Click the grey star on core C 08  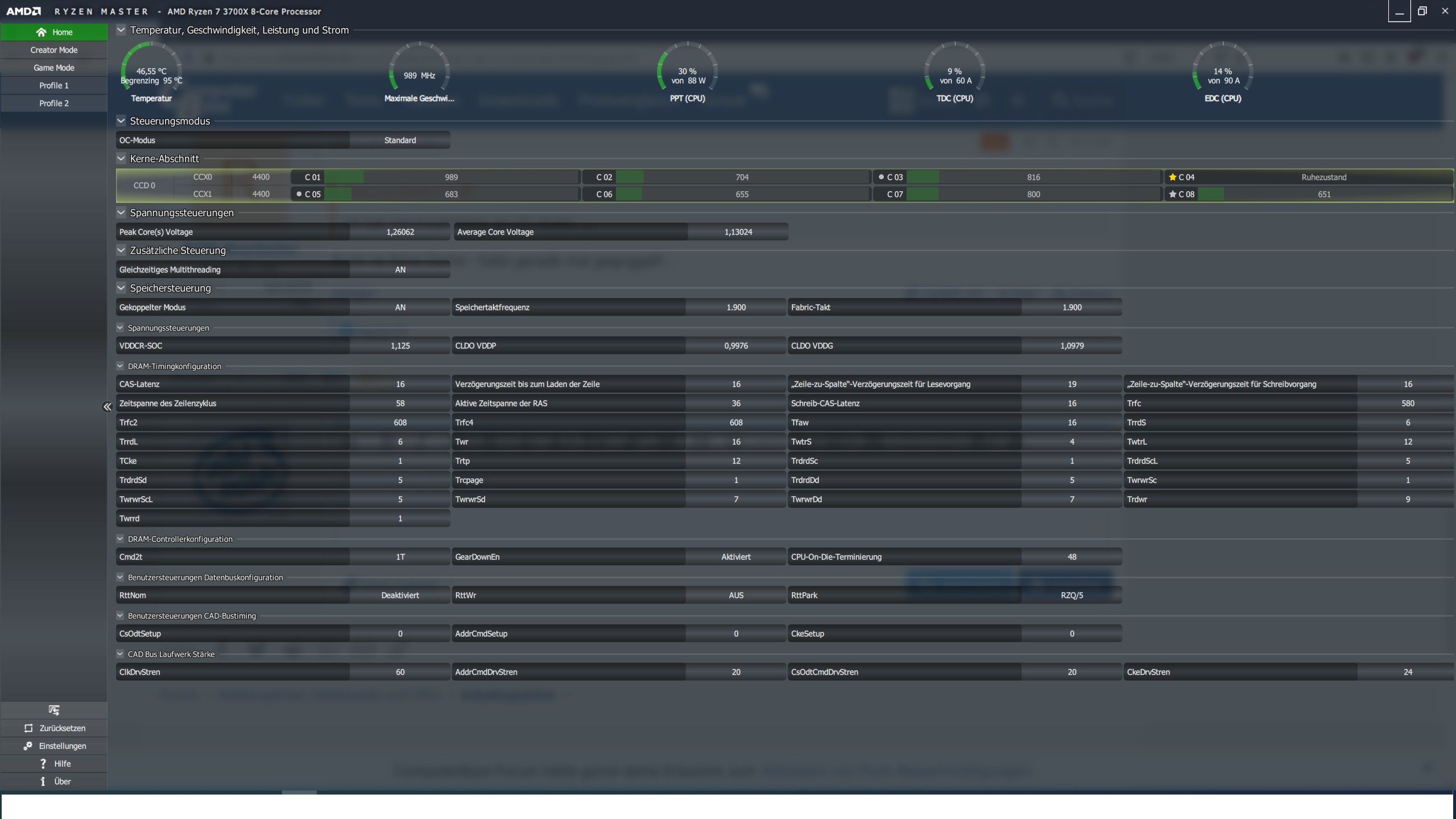coord(1172,195)
